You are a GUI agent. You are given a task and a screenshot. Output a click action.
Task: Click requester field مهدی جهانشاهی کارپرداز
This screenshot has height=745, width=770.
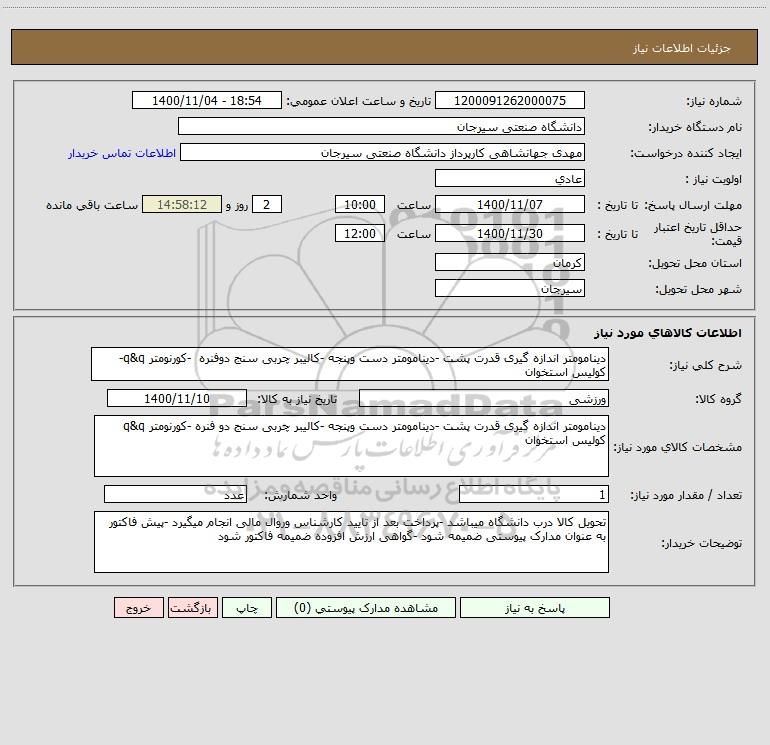tap(383, 152)
